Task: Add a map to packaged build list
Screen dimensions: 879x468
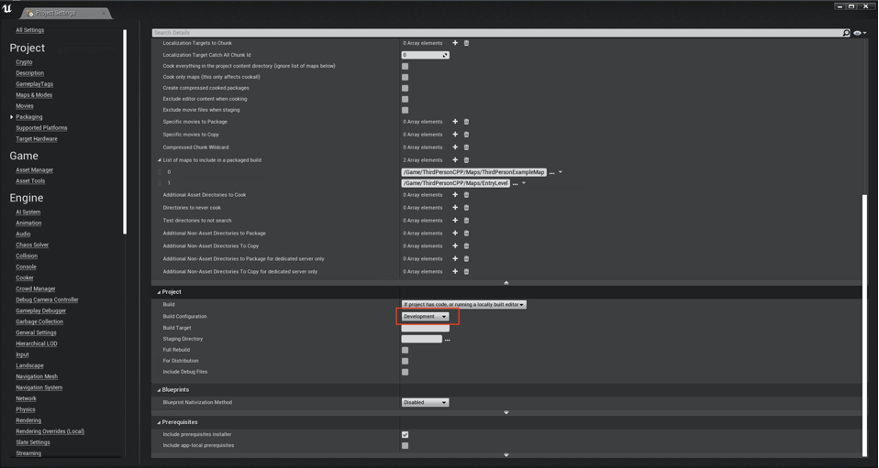Action: (455, 160)
